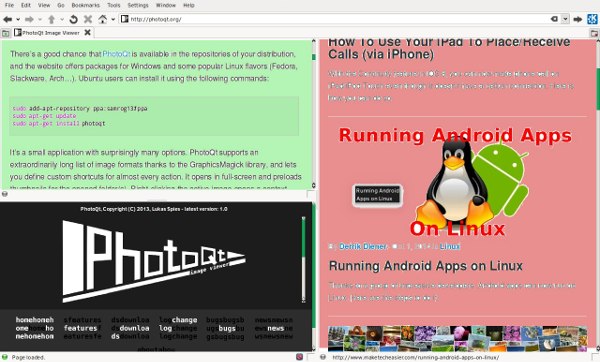Click the green active-view indicator beside Page loaded
The image size is (600, 362).
point(5,357)
